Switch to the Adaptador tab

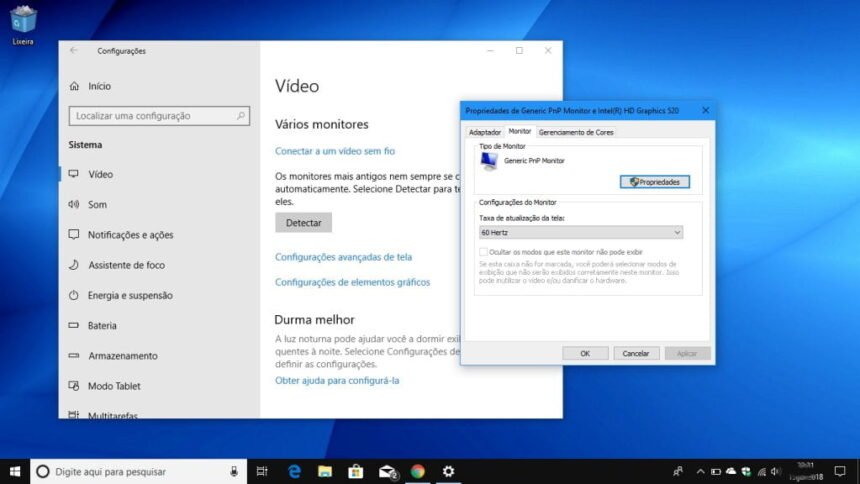[x=484, y=132]
